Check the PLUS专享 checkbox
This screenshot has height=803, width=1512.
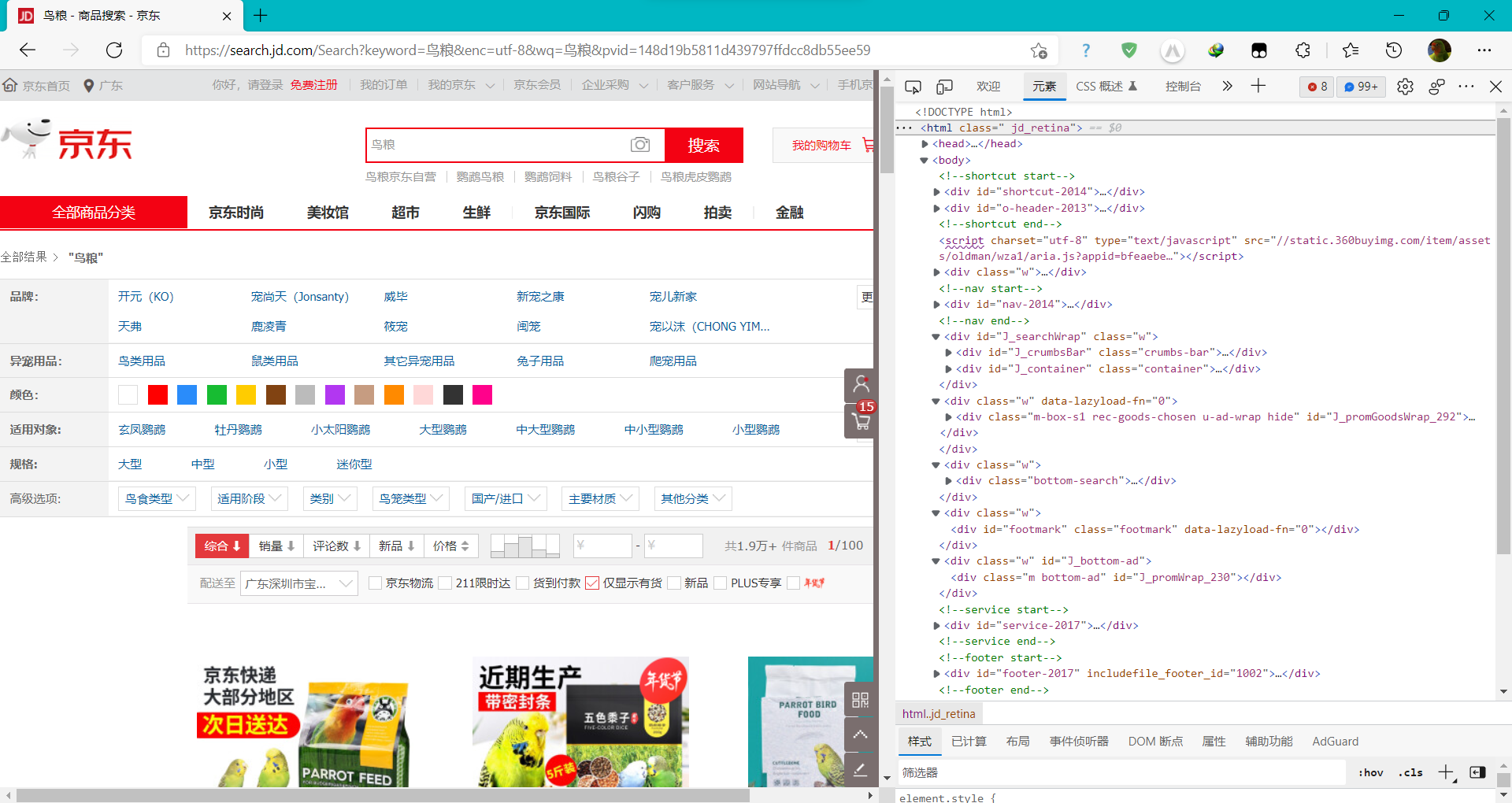720,583
